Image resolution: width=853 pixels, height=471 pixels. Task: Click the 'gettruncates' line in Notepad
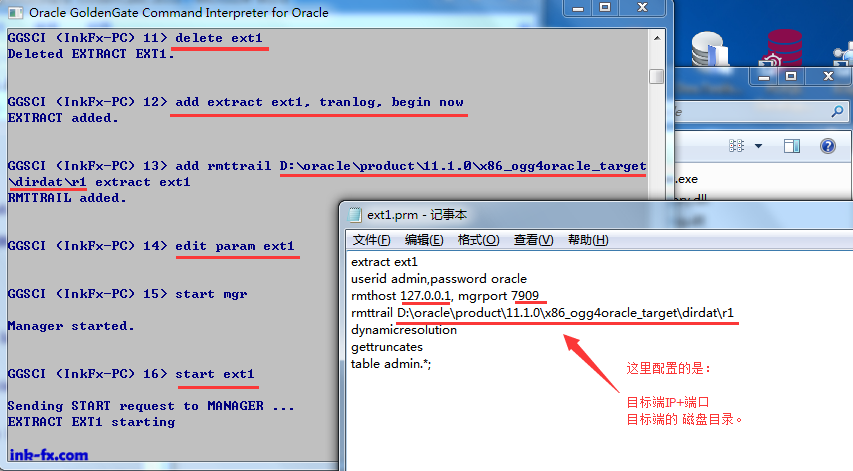387,347
